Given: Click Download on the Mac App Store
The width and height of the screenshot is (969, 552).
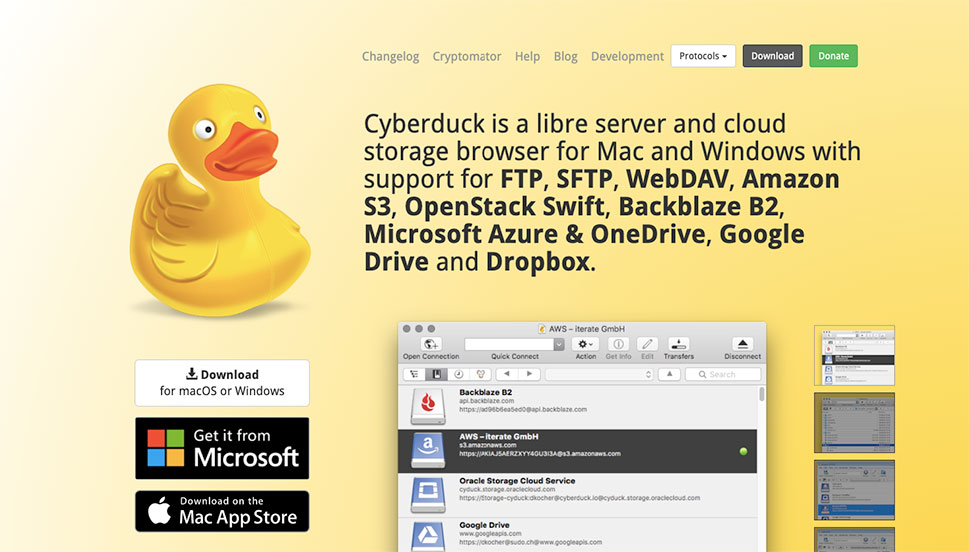Looking at the screenshot, I should (222, 511).
